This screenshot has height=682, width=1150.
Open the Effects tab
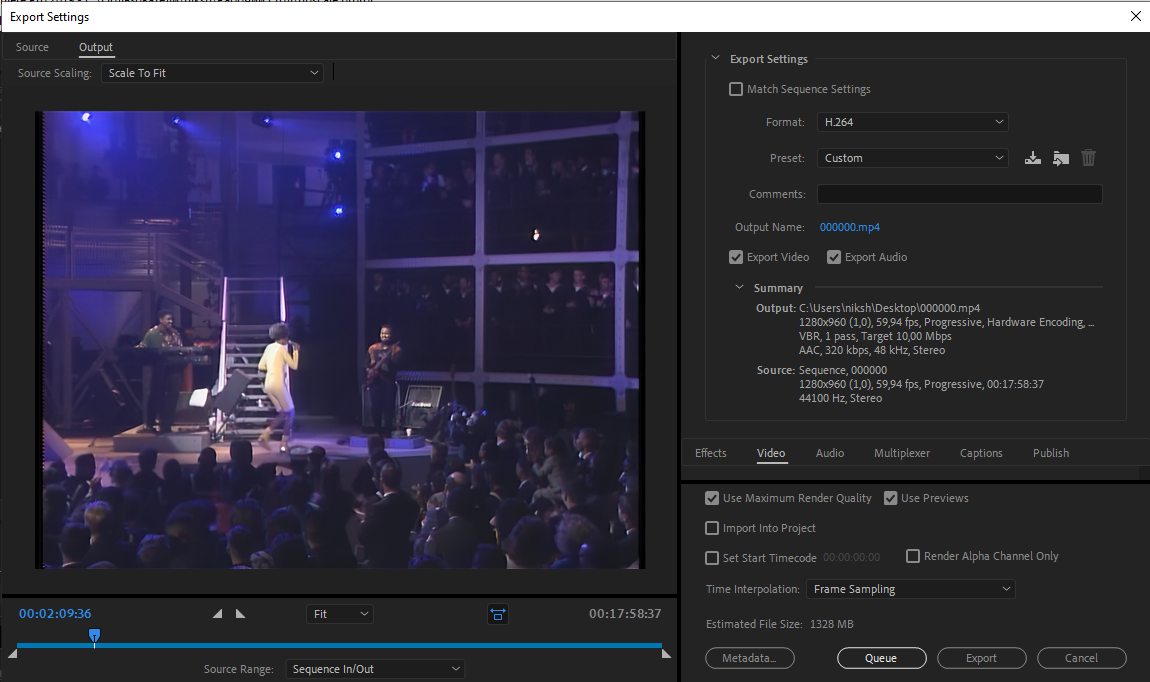[x=711, y=453]
